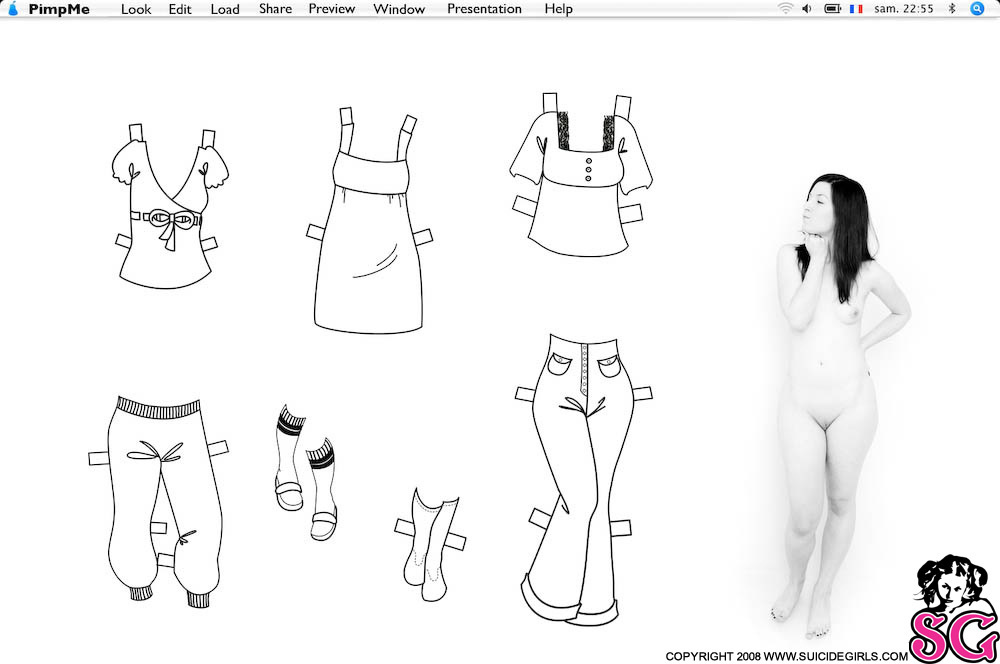Click the WWW.SUICIDEGIRLS.COM copyright text

point(835,656)
